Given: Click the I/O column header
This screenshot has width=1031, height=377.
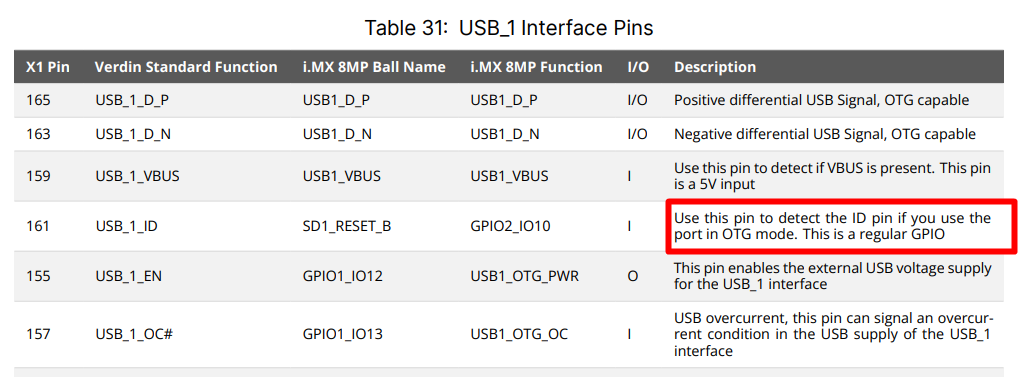Looking at the screenshot, I should 637,67.
